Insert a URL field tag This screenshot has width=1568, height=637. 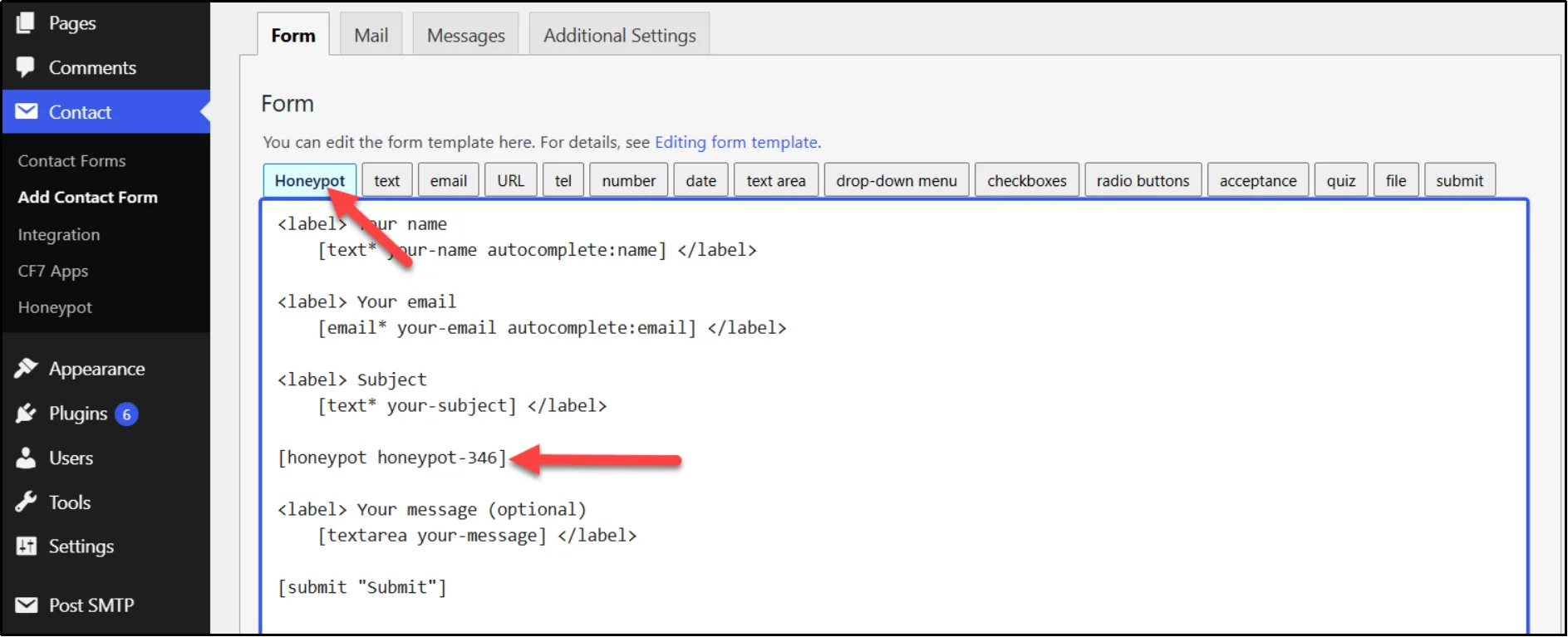pos(511,180)
